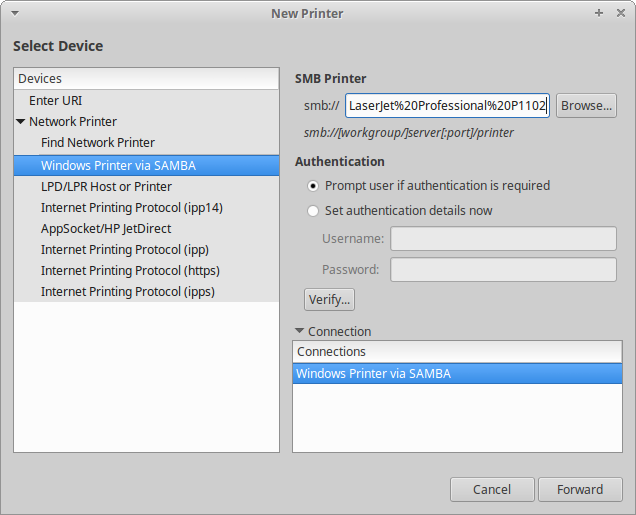Viewport: 636px width, 515px height.
Task: Click the Forward button
Action: (580, 489)
